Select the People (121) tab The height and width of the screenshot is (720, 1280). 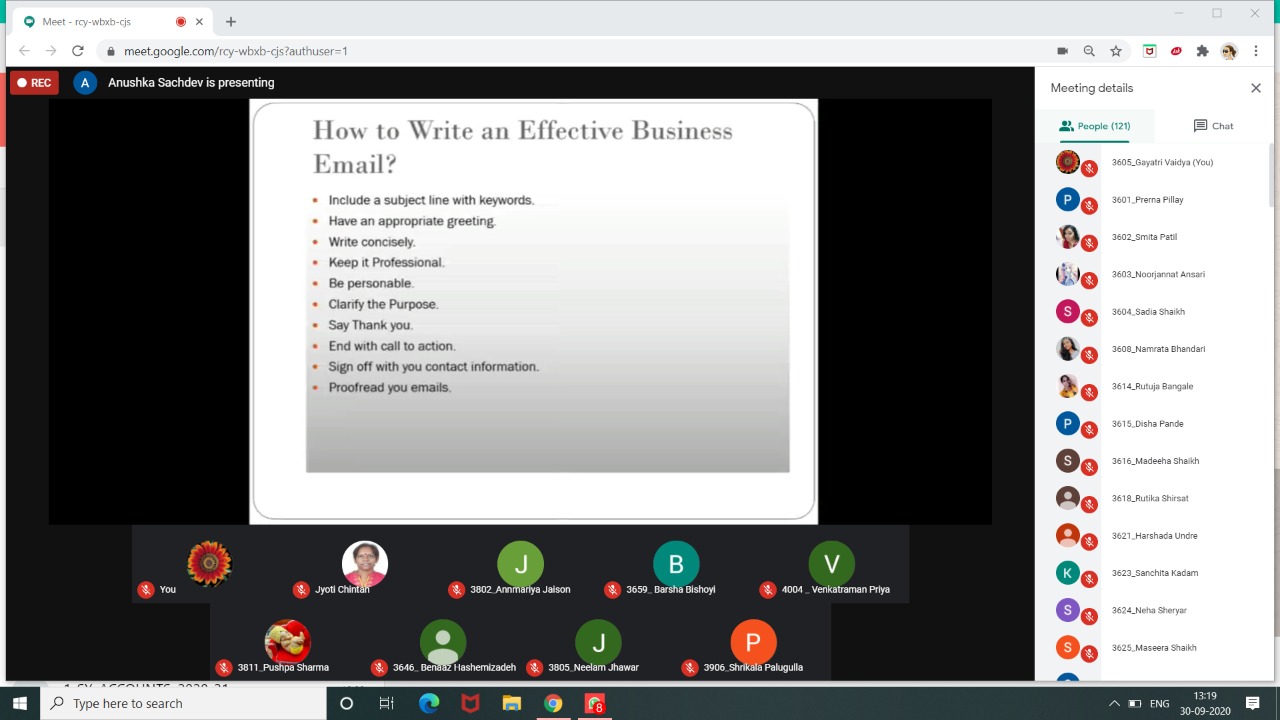[1095, 125]
